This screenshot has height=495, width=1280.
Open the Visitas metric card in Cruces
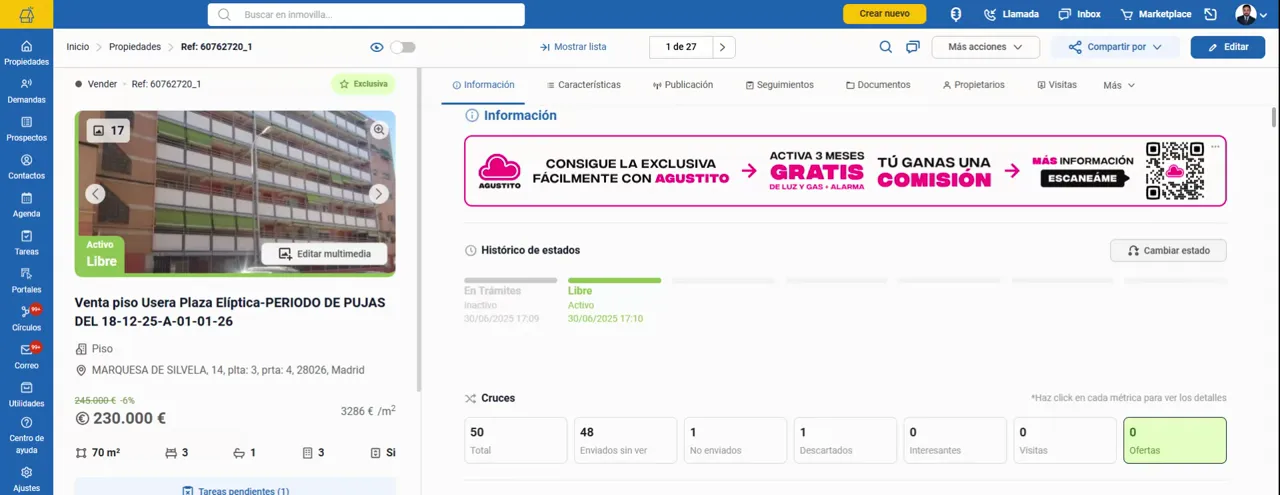tap(1065, 441)
